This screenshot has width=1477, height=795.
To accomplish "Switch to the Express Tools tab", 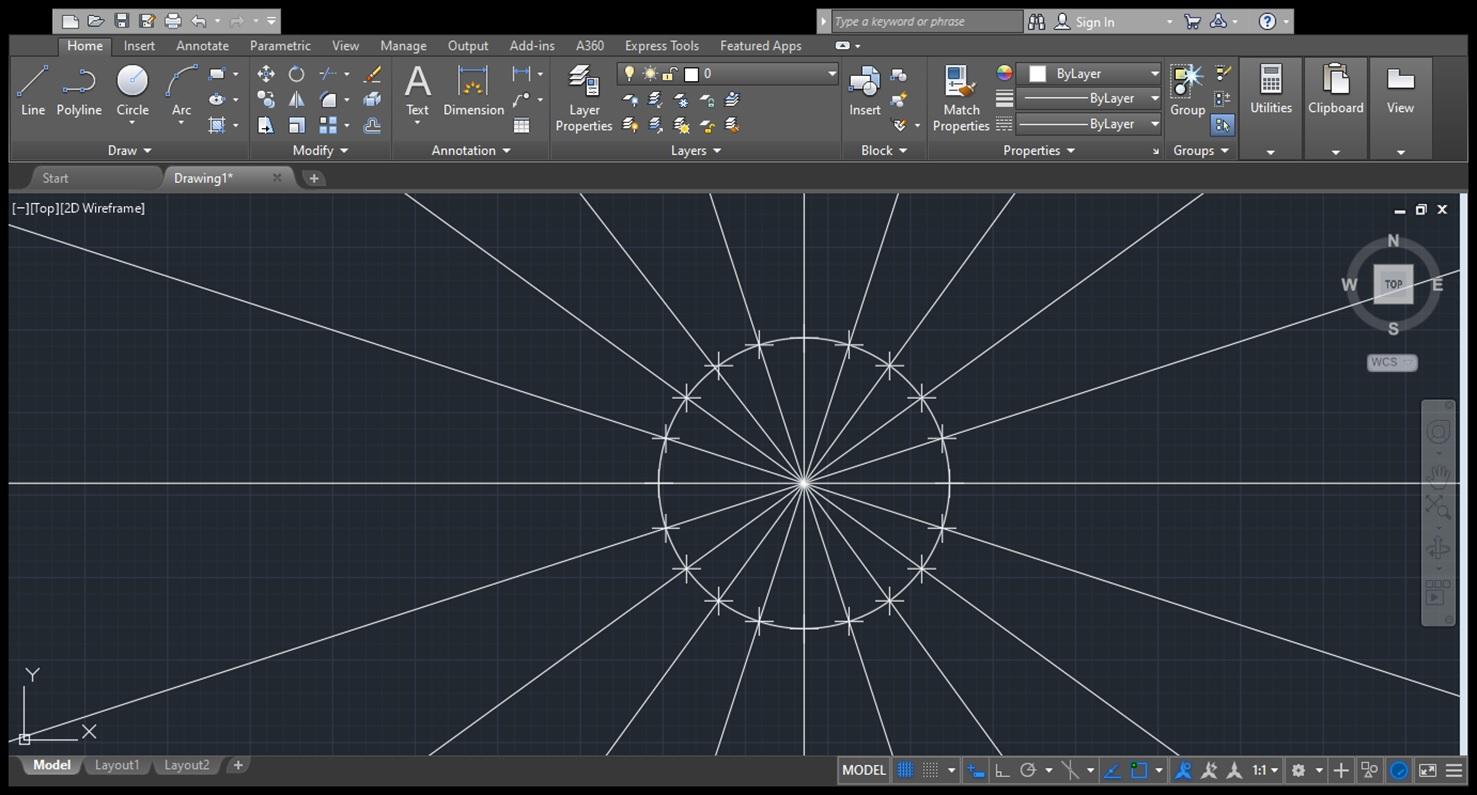I will point(661,46).
